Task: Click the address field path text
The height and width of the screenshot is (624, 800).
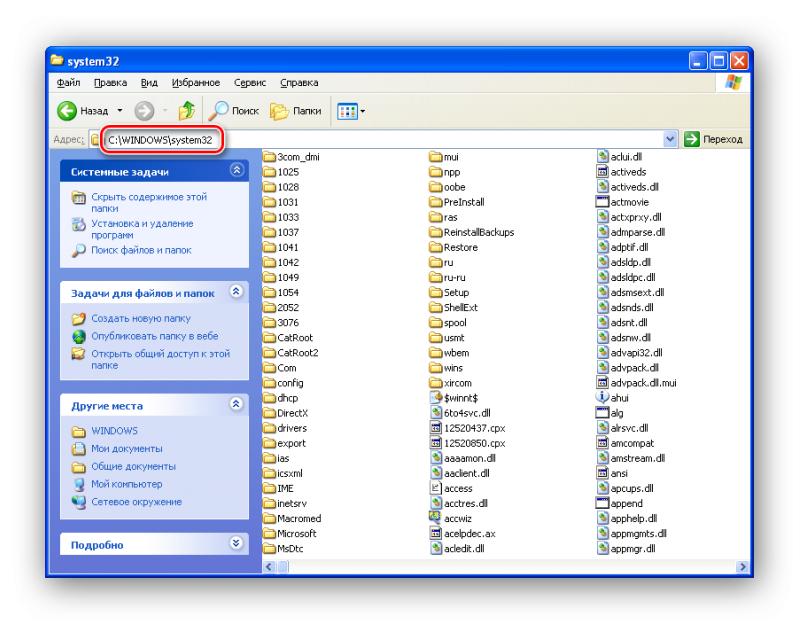Action: pyautogui.click(x=160, y=140)
